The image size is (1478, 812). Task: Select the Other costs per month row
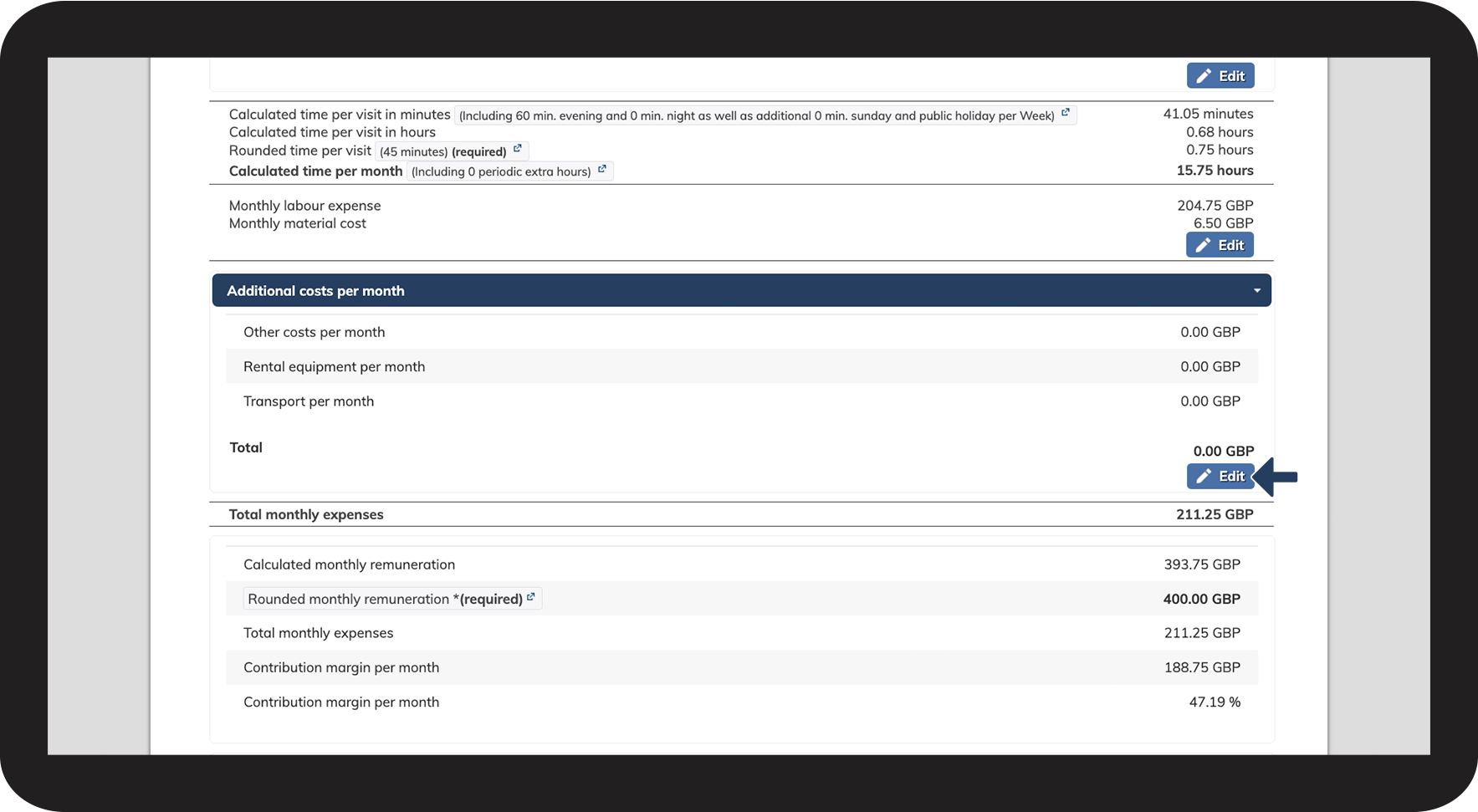point(741,332)
